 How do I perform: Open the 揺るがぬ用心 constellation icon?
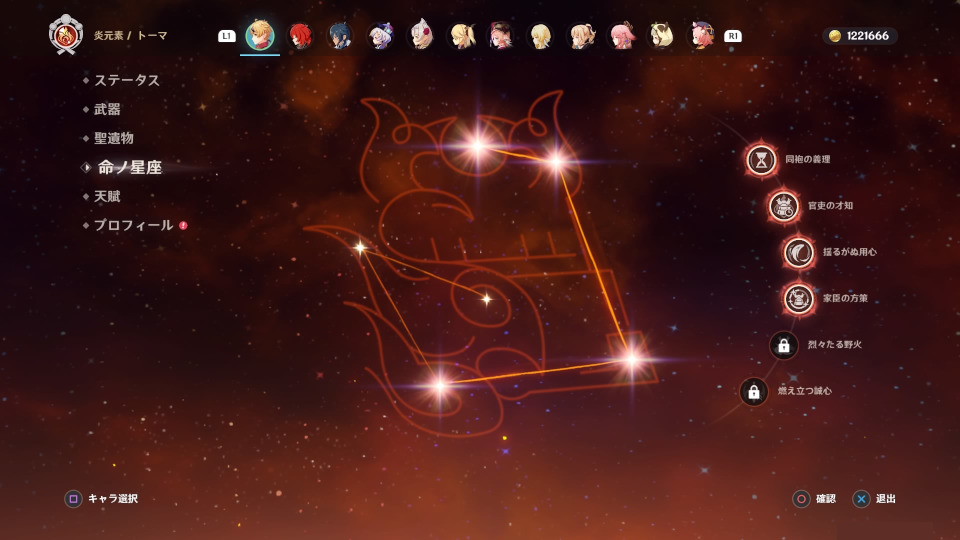tap(798, 252)
